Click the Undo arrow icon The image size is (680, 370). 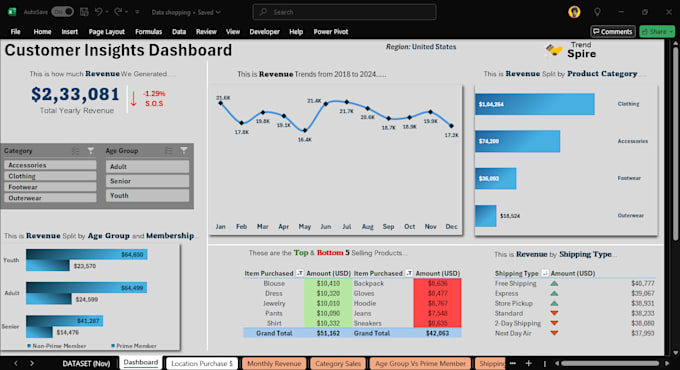tap(98, 12)
